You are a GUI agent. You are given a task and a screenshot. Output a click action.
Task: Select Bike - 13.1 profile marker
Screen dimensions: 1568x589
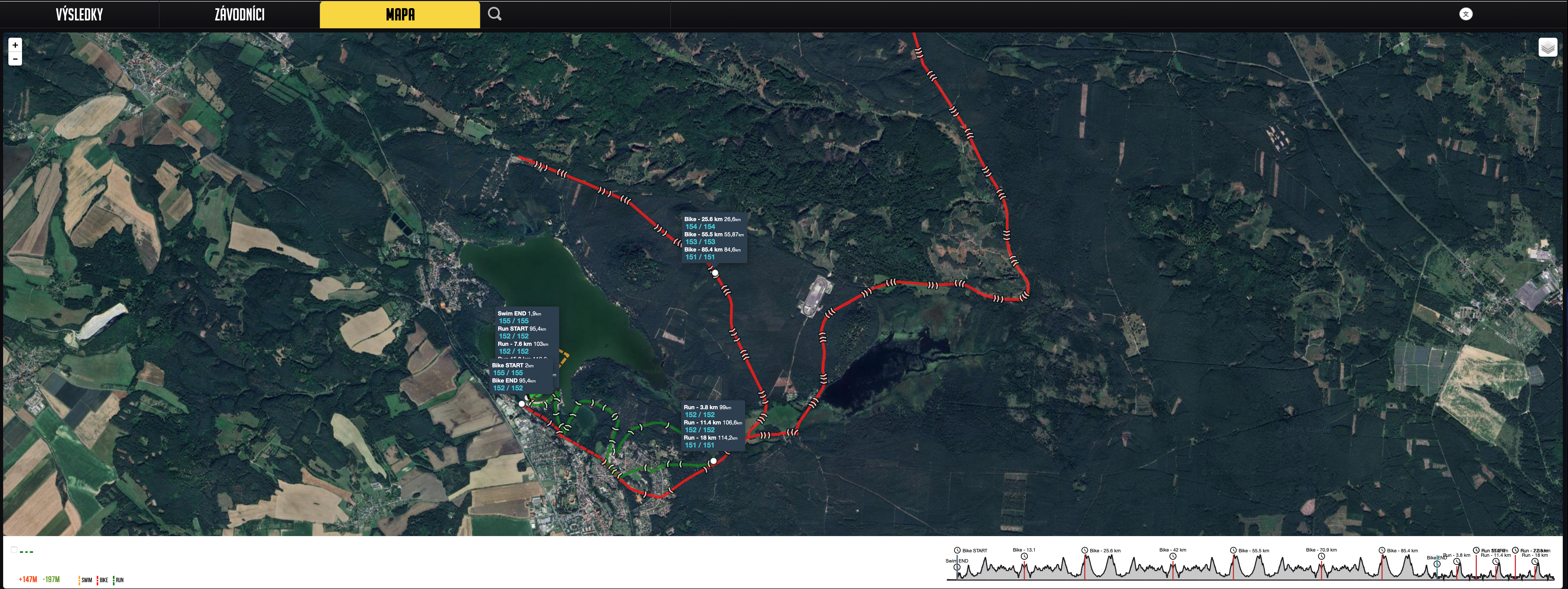pyautogui.click(x=1025, y=556)
